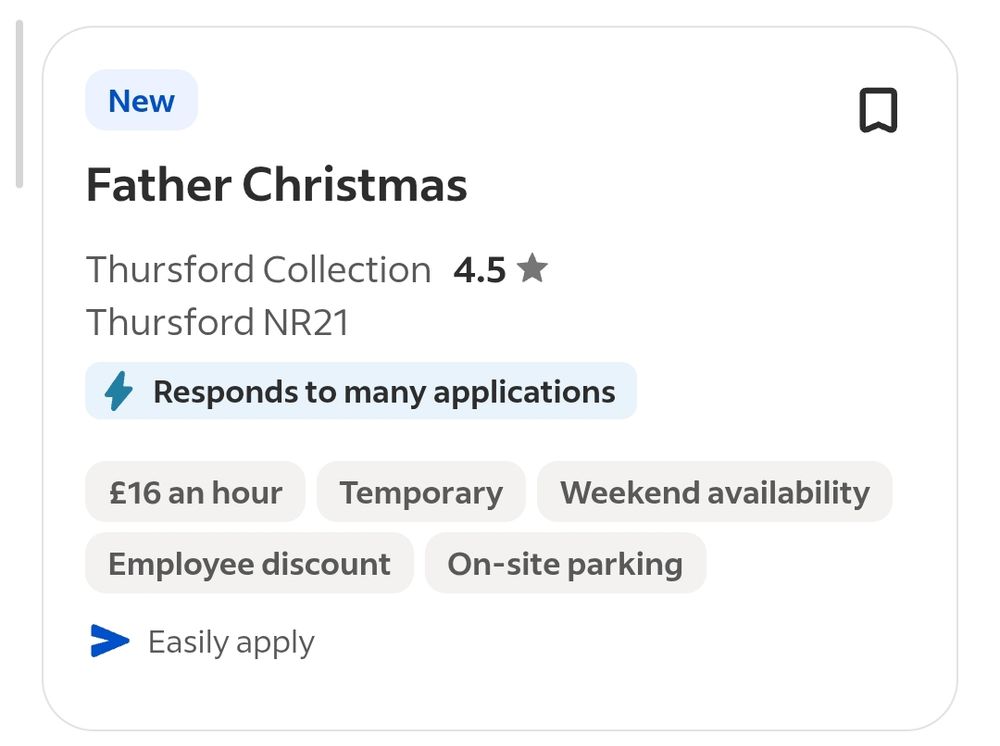Click the New badge

pyautogui.click(x=141, y=101)
